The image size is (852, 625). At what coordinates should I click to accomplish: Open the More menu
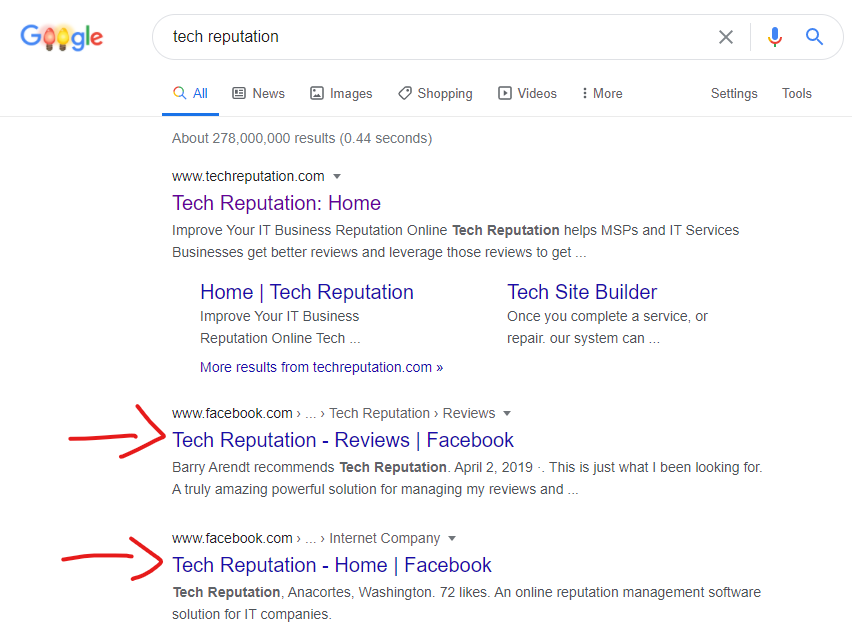(602, 93)
